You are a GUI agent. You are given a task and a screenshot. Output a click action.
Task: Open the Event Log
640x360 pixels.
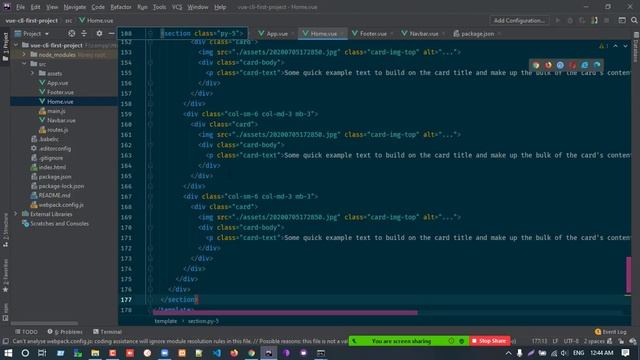611,332
